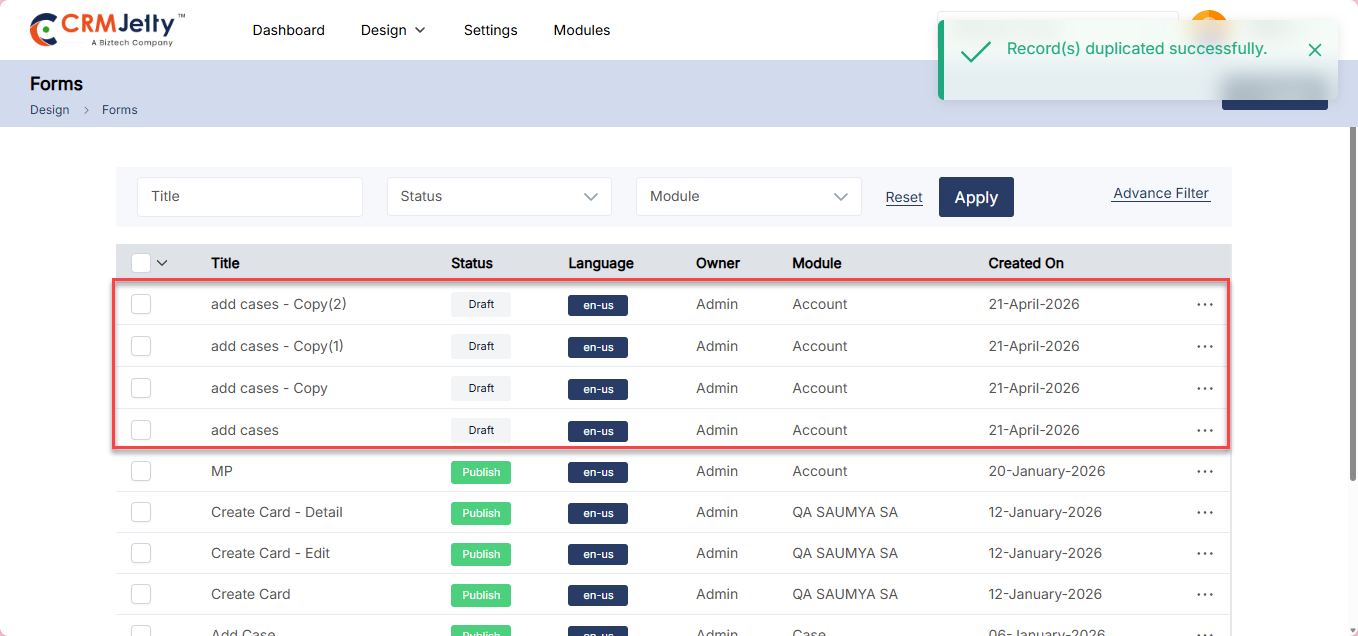Dismiss the success notification with X

(x=1314, y=50)
